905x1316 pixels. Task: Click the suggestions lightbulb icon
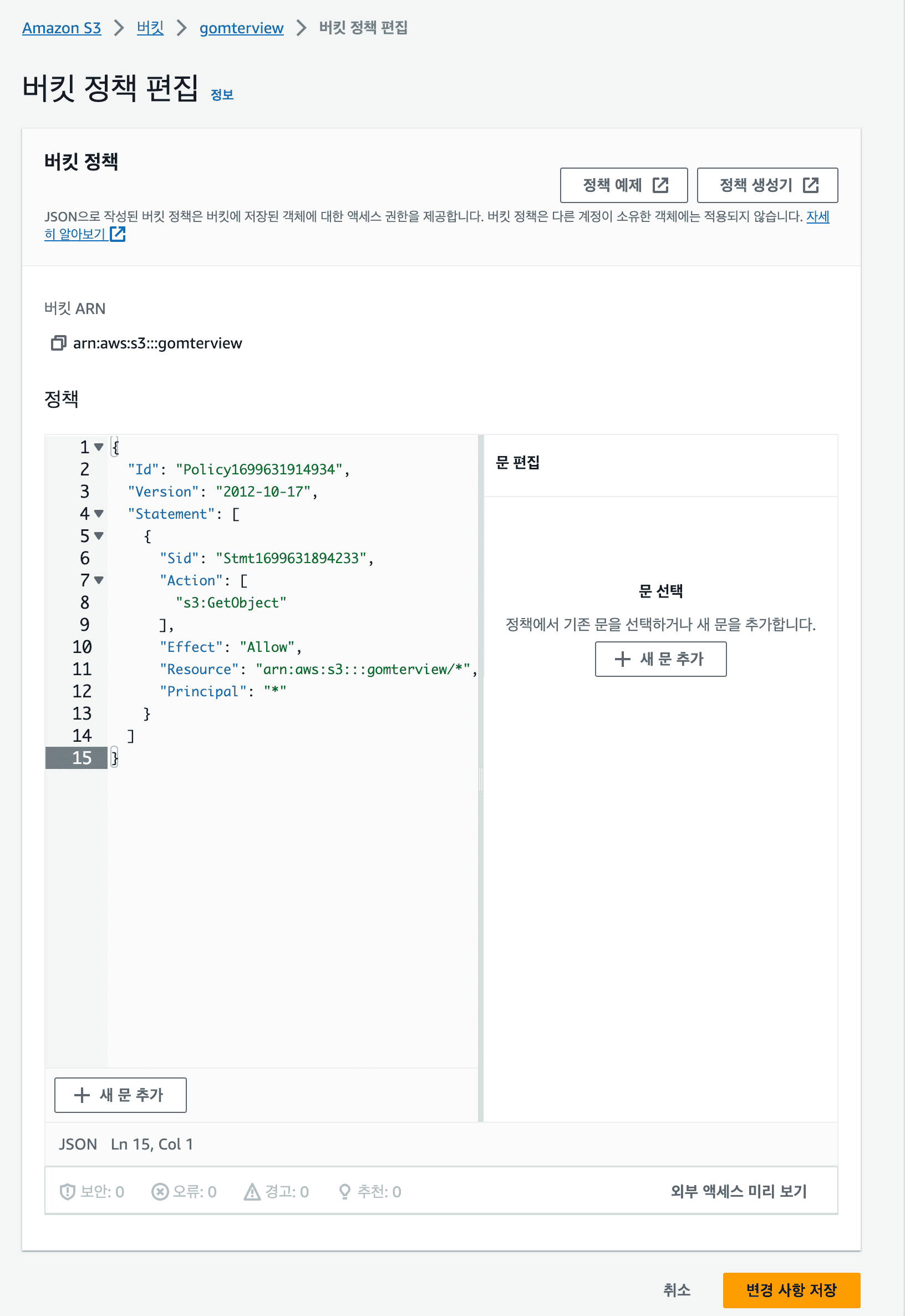pyautogui.click(x=344, y=1192)
